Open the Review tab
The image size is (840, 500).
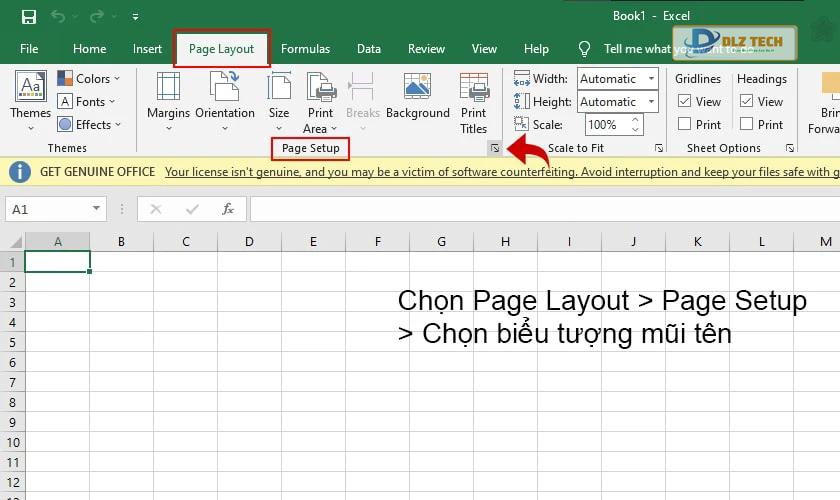(426, 49)
